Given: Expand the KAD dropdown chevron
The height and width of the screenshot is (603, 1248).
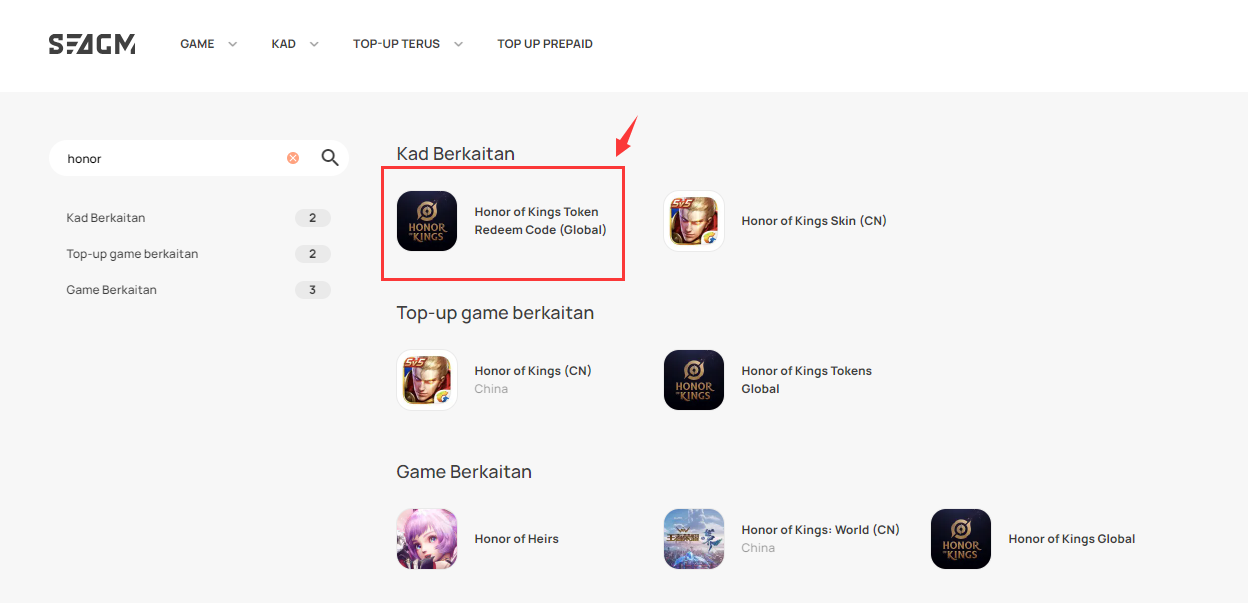Looking at the screenshot, I should (x=314, y=44).
